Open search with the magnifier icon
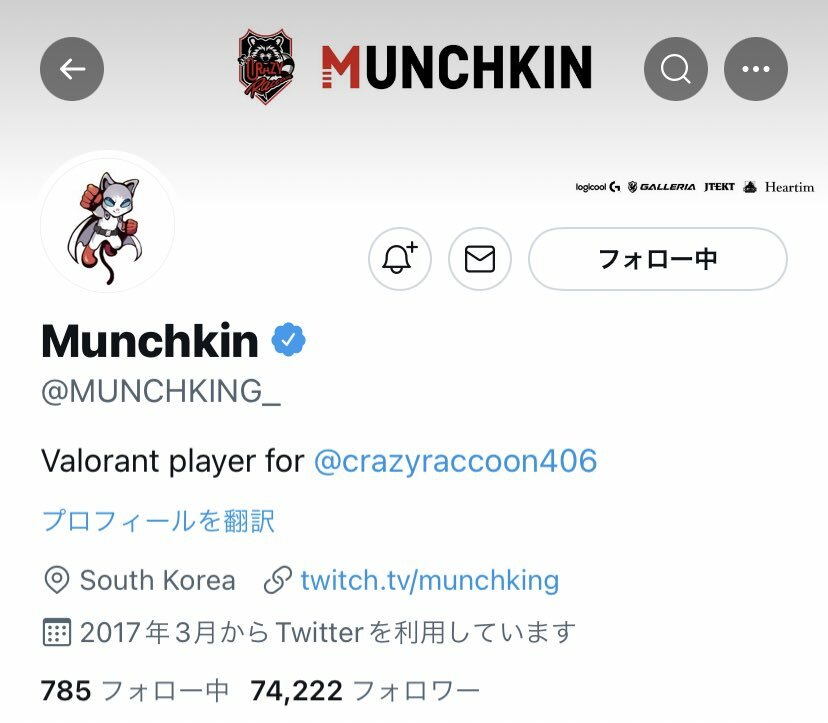The image size is (828, 723). point(675,69)
